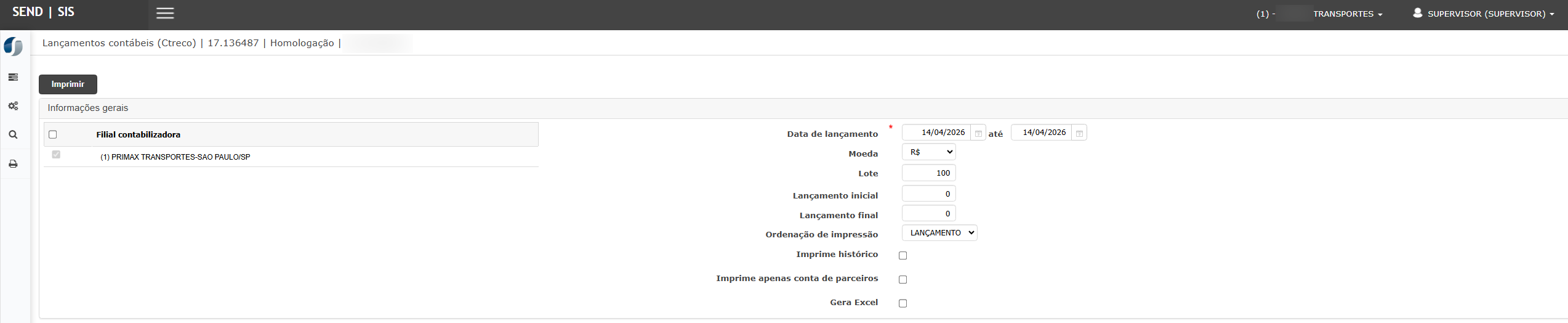
Task: Click the sidebar printer icon
Action: click(x=13, y=164)
